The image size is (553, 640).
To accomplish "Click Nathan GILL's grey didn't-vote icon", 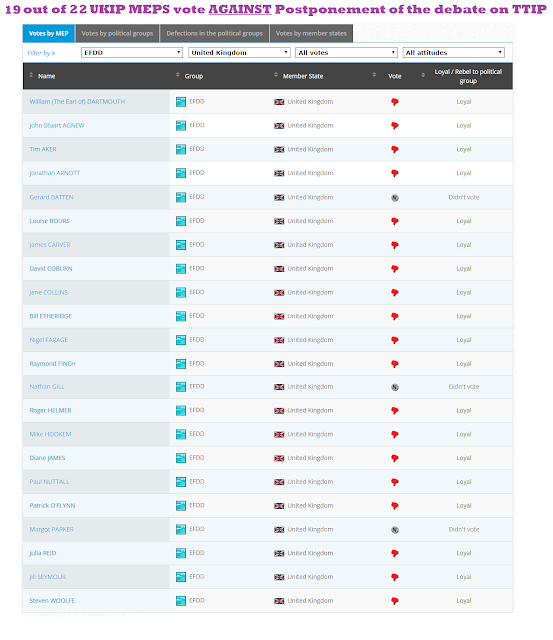I will (395, 387).
